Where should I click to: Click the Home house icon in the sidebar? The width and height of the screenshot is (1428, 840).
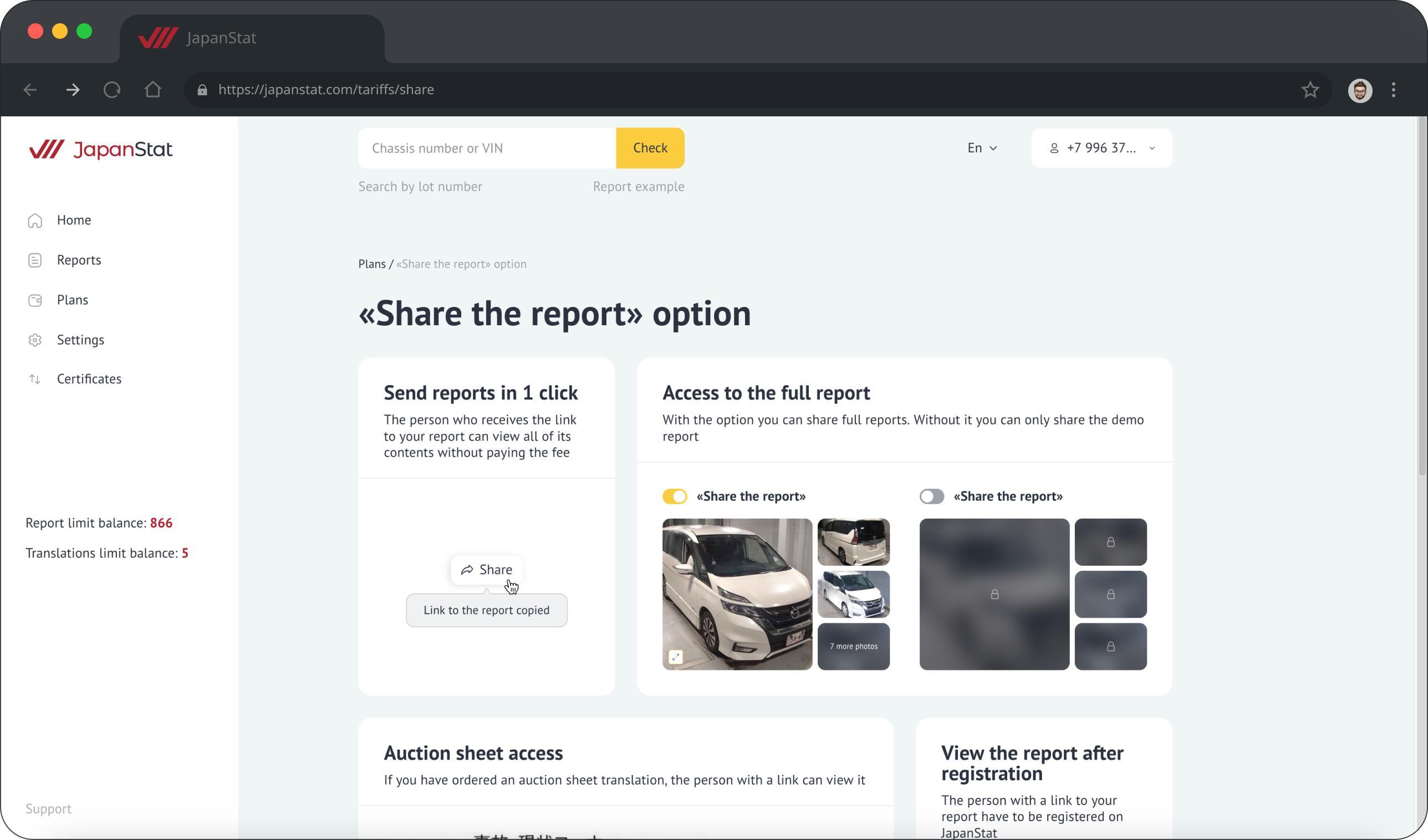[x=35, y=221]
